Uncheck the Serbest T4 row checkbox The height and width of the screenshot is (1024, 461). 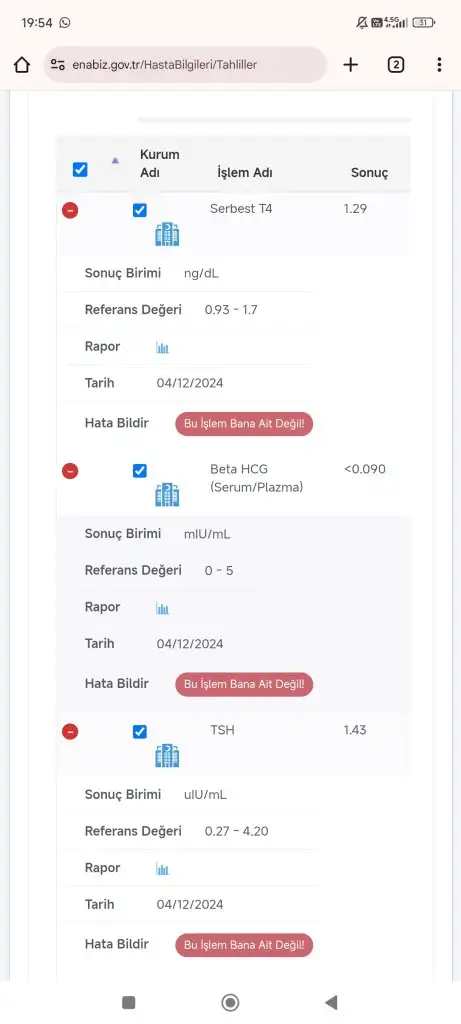(140, 210)
